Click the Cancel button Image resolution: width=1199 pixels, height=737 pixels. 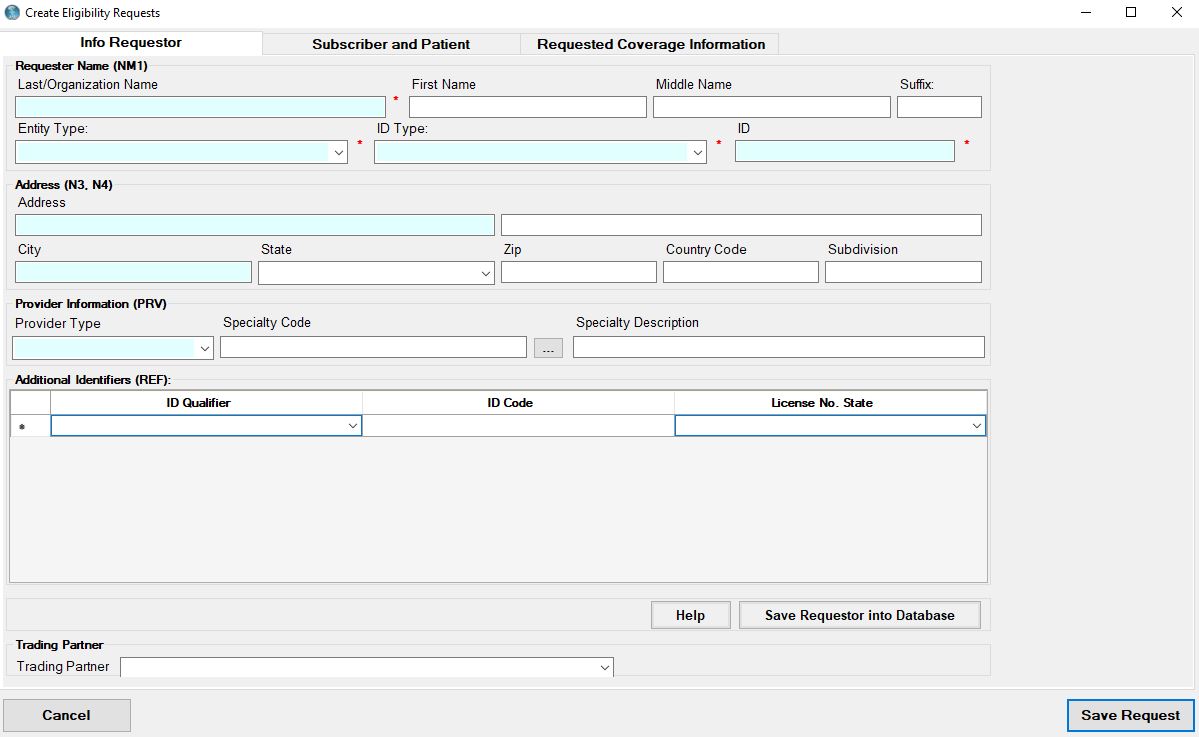[67, 716]
